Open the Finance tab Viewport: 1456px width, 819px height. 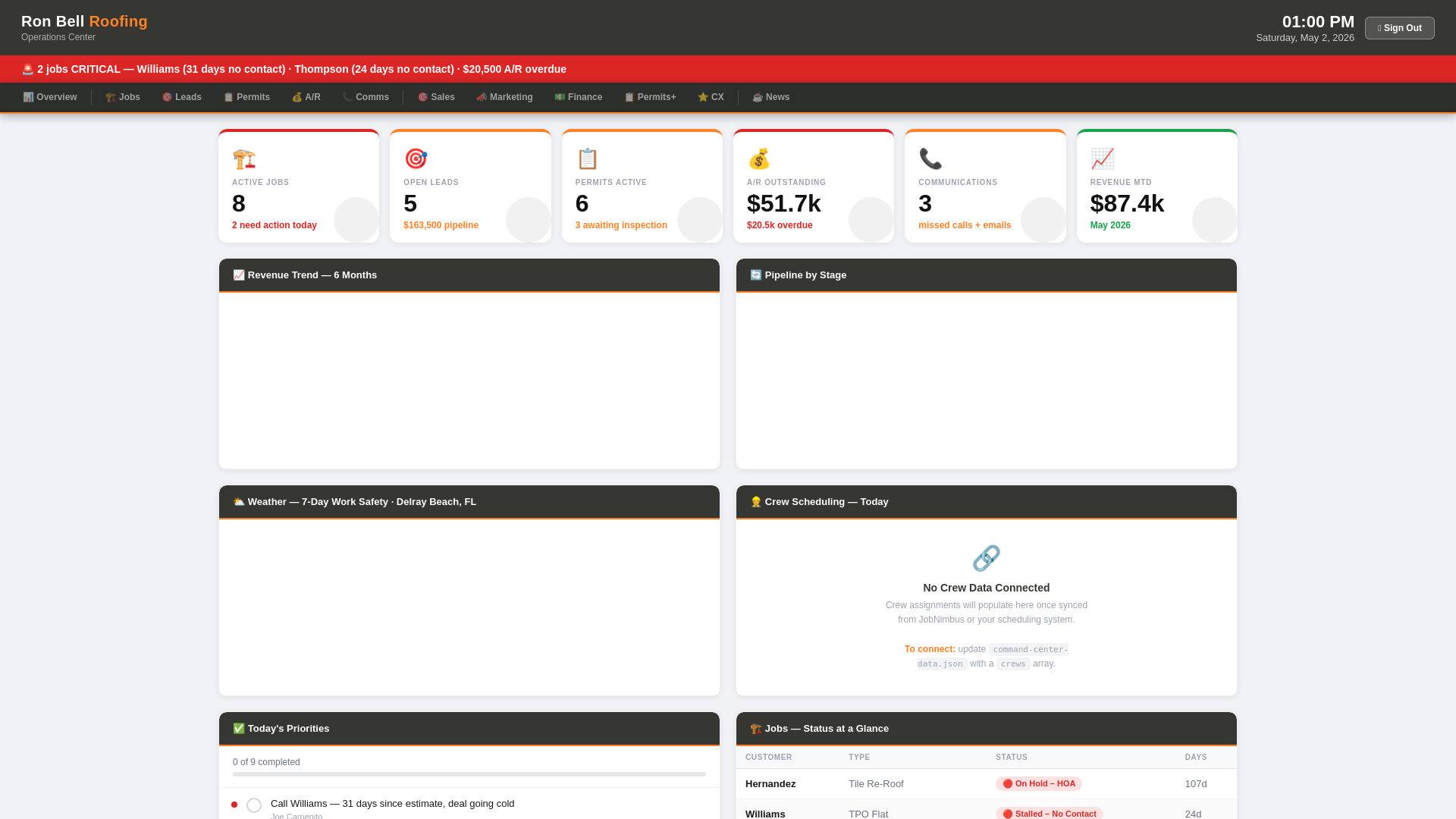coord(579,97)
